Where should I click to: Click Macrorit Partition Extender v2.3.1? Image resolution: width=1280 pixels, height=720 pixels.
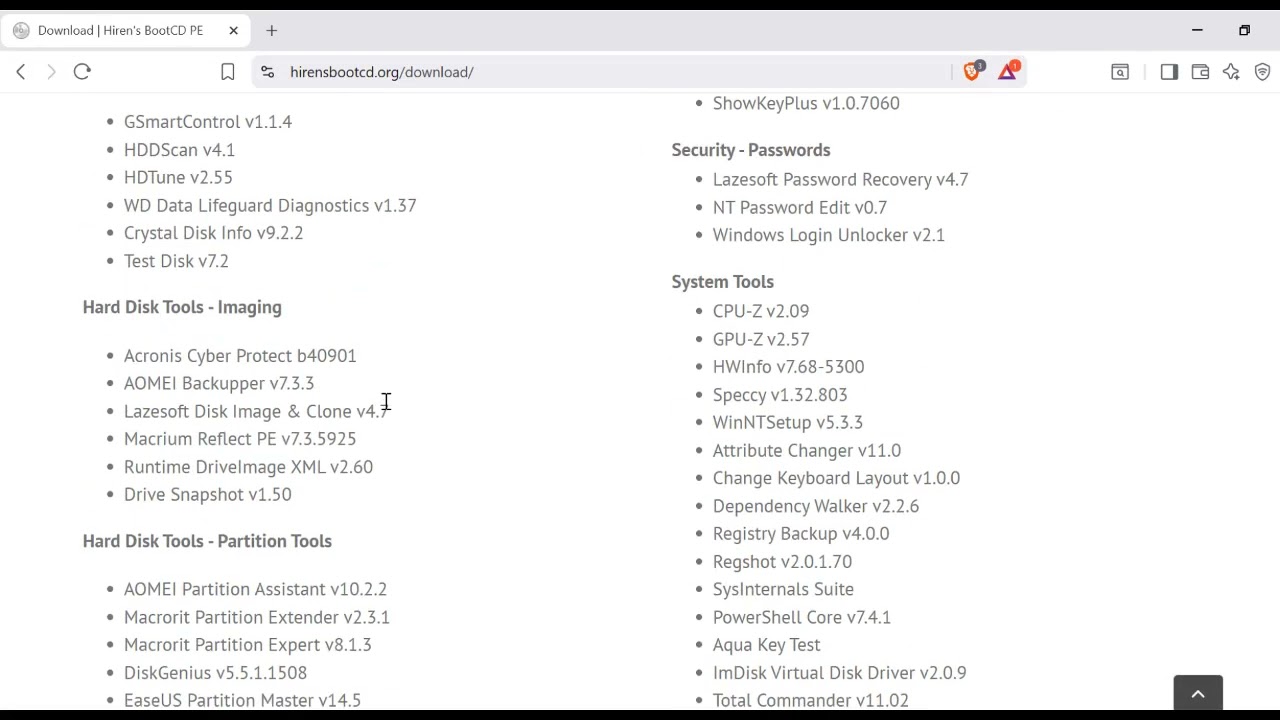click(x=257, y=617)
